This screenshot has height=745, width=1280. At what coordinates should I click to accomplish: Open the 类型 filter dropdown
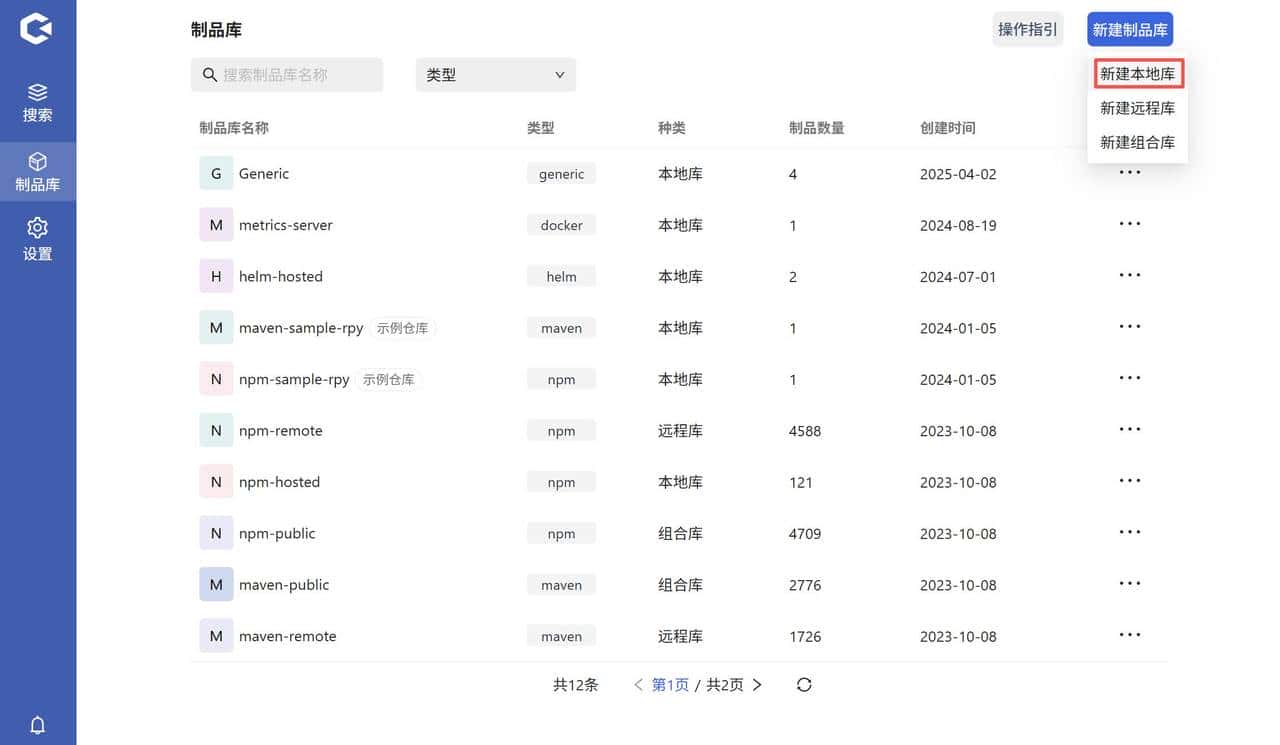click(x=495, y=74)
